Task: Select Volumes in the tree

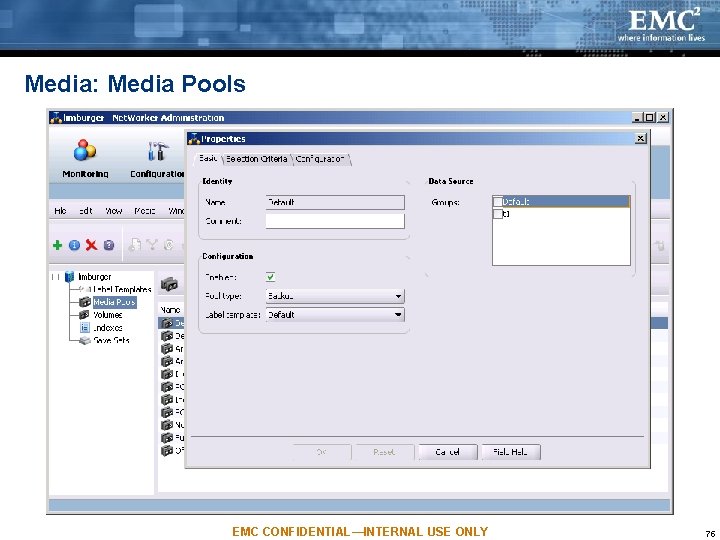Action: coord(107,315)
